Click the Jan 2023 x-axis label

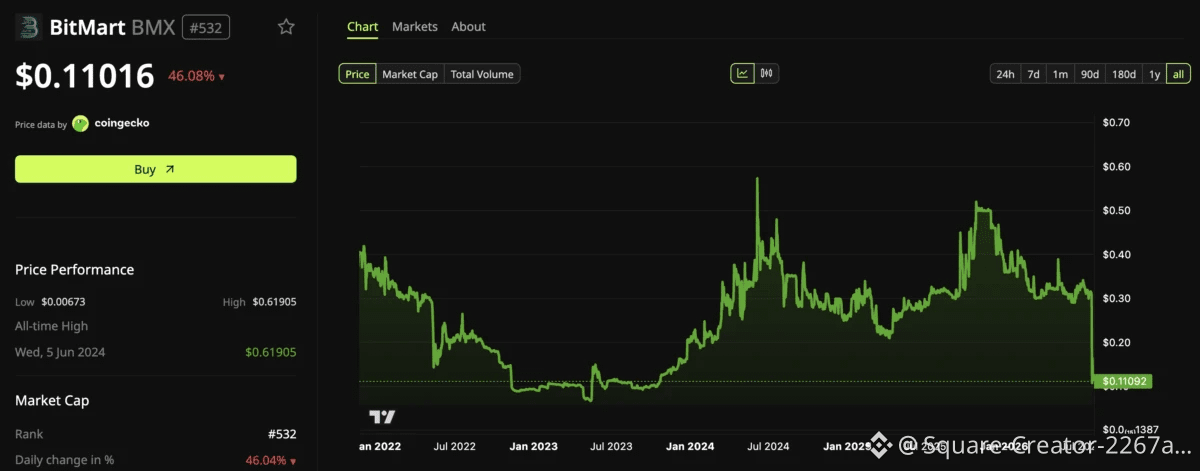point(535,446)
